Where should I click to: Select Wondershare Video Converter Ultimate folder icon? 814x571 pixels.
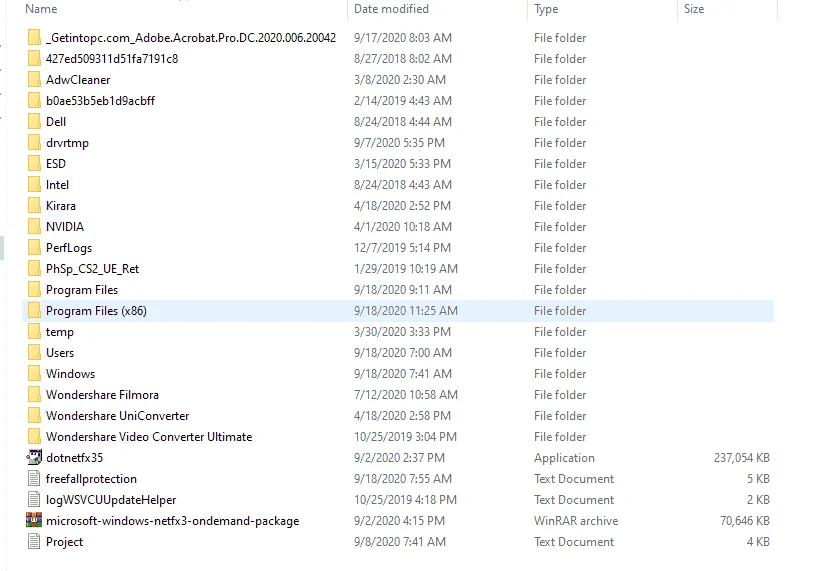34,437
